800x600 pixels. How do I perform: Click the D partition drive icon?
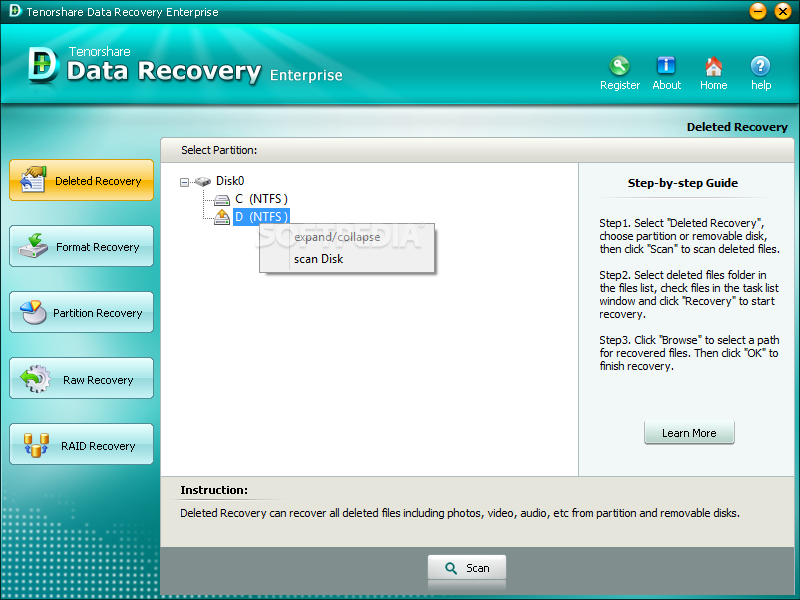tap(222, 217)
